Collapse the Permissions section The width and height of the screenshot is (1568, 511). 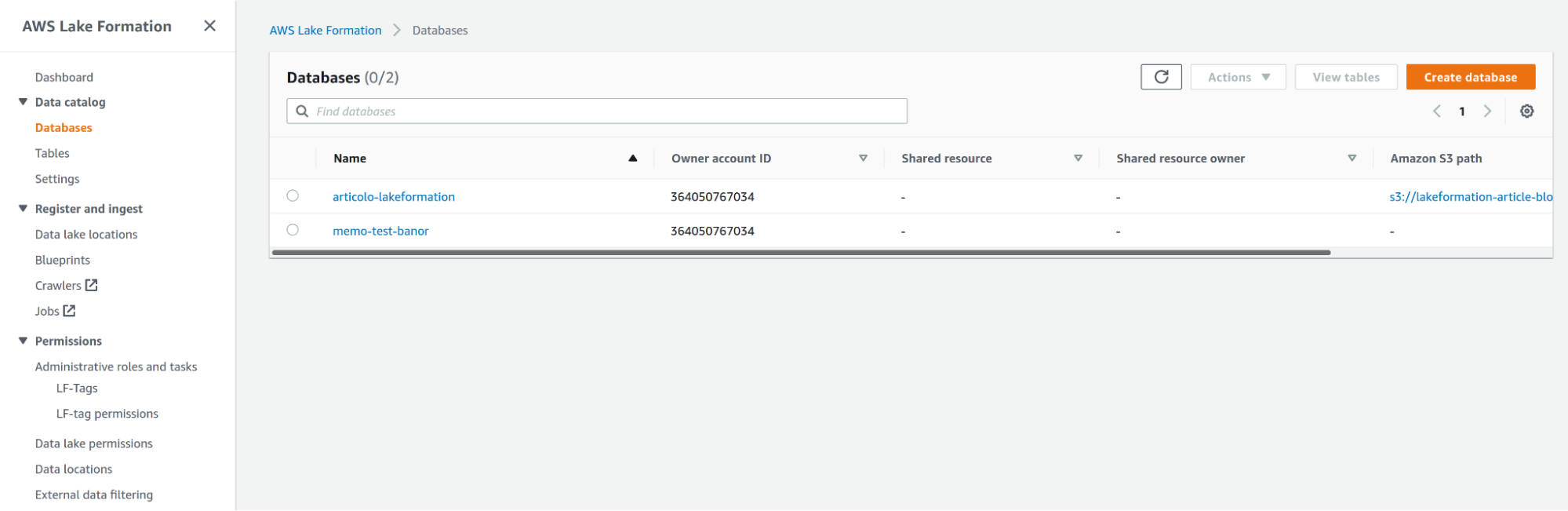tap(23, 341)
